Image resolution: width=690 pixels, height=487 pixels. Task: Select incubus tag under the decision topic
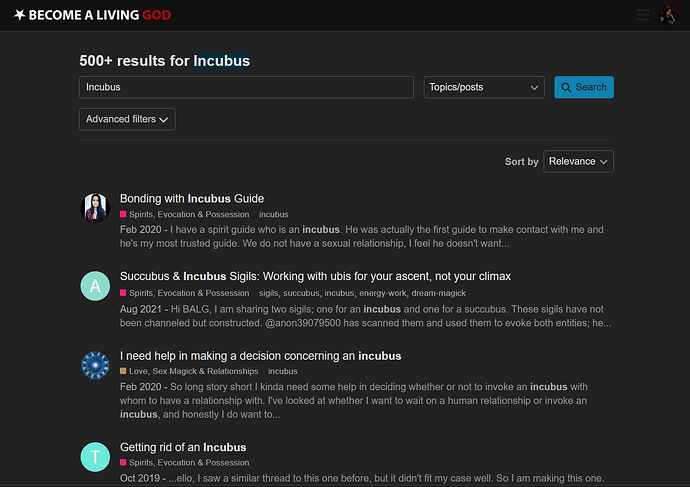pos(283,371)
